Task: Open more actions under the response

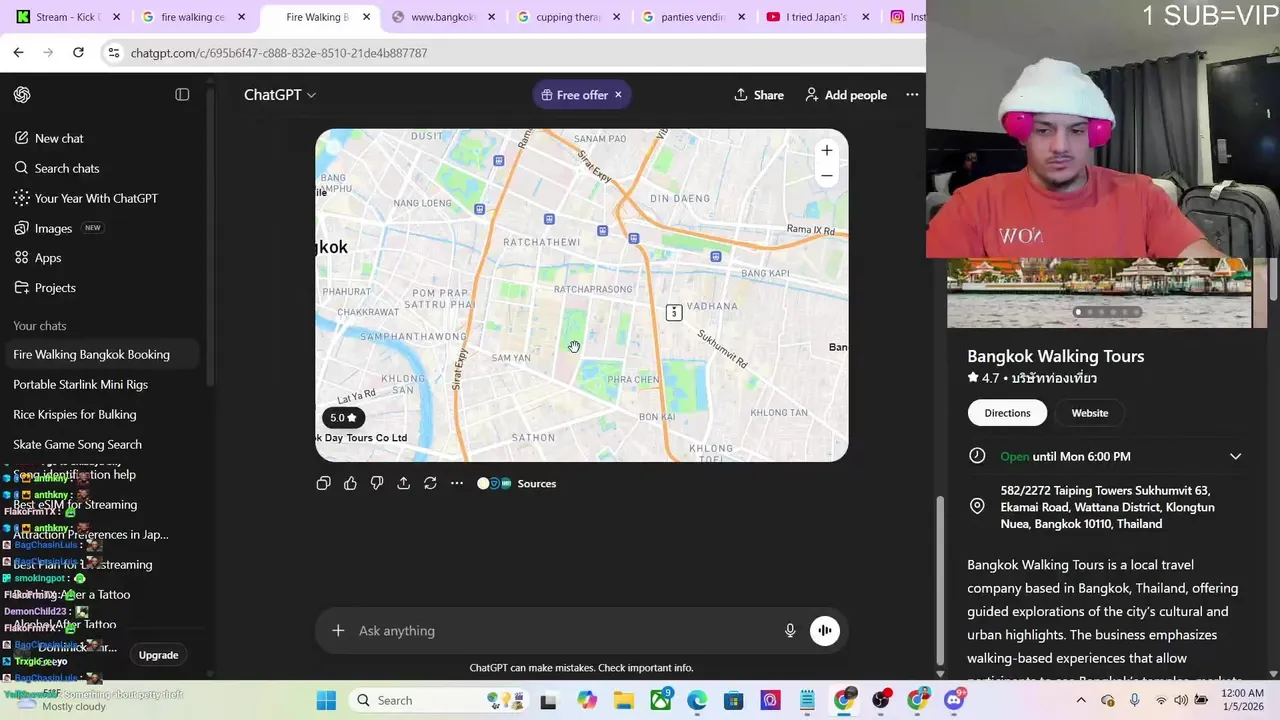Action: (x=457, y=483)
